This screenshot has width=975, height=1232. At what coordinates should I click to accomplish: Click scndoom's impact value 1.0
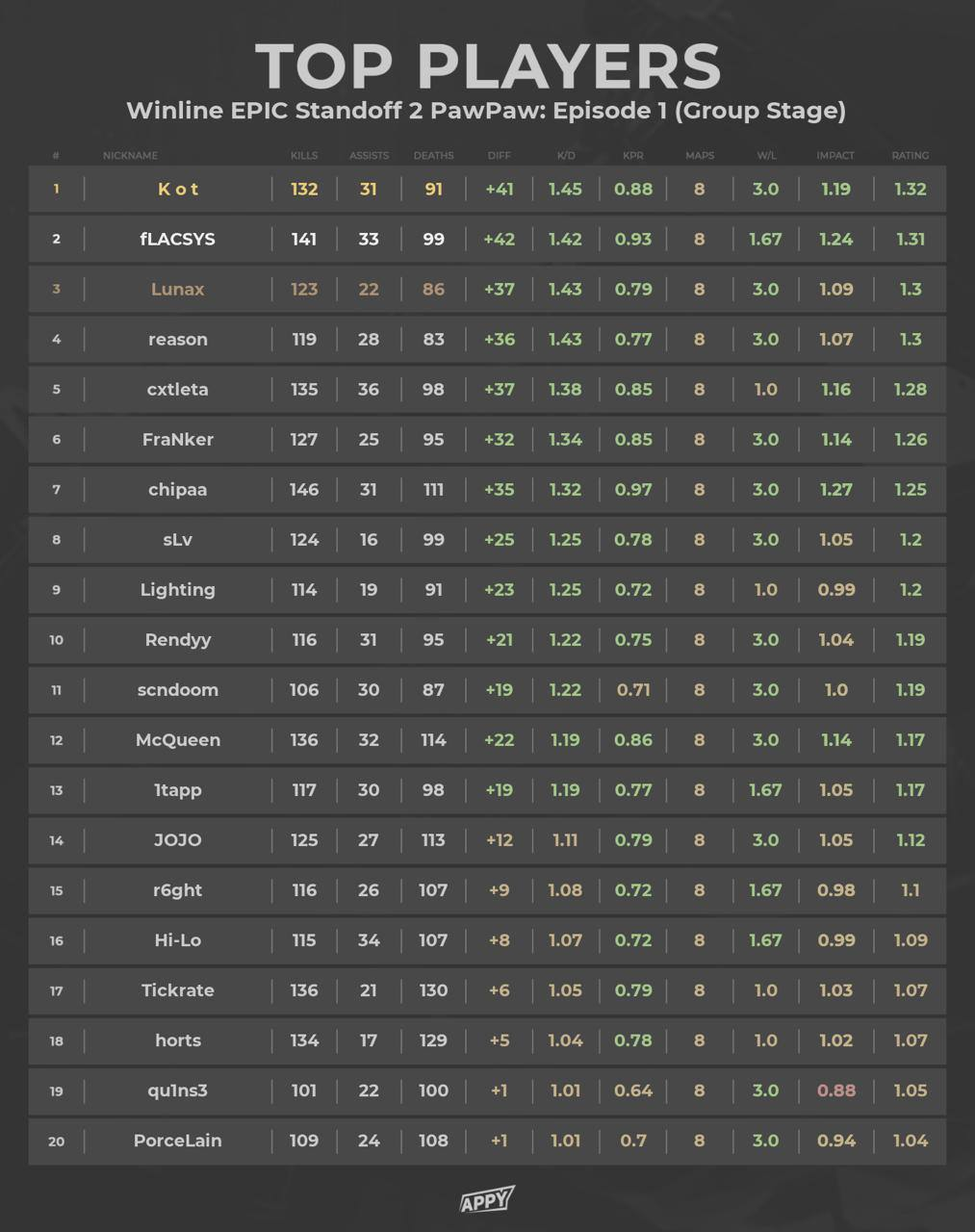point(835,689)
